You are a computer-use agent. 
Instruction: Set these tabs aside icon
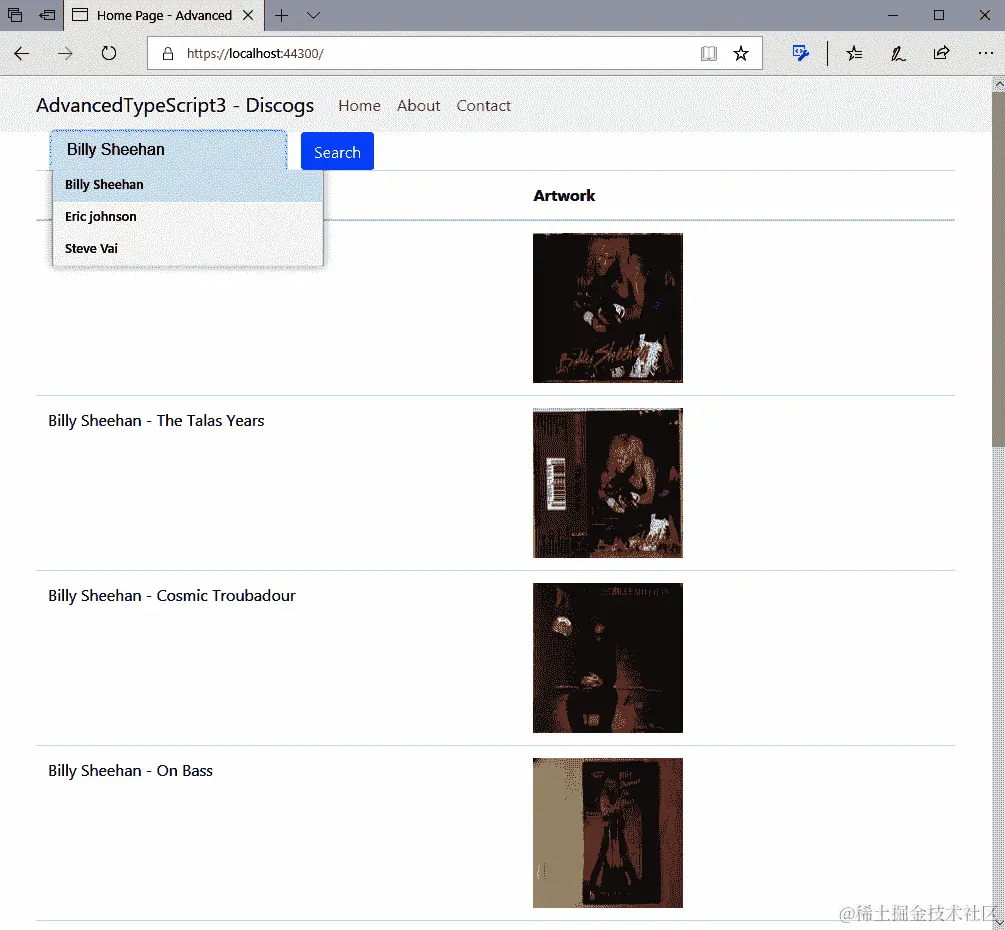click(47, 15)
